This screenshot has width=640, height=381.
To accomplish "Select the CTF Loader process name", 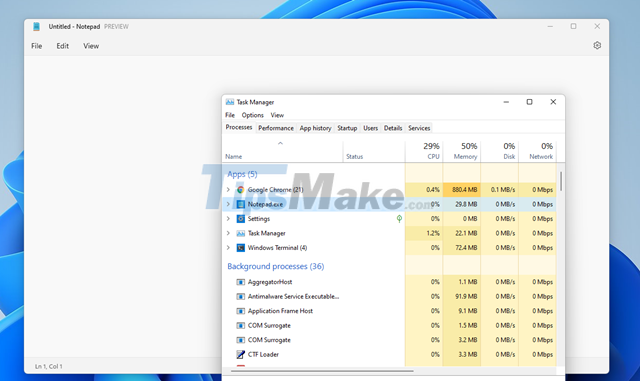I will coord(263,354).
